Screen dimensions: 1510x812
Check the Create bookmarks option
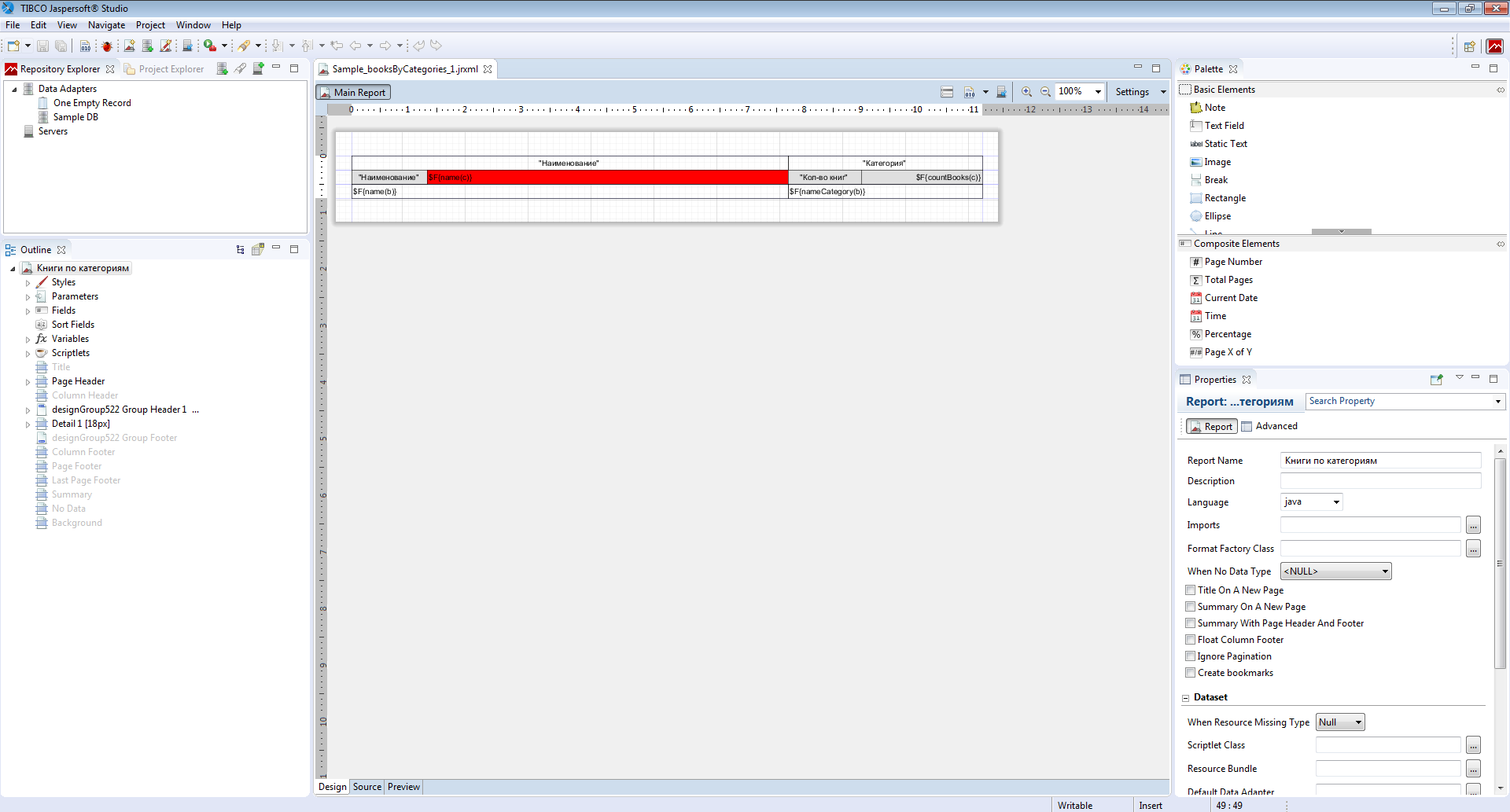pyautogui.click(x=1191, y=673)
